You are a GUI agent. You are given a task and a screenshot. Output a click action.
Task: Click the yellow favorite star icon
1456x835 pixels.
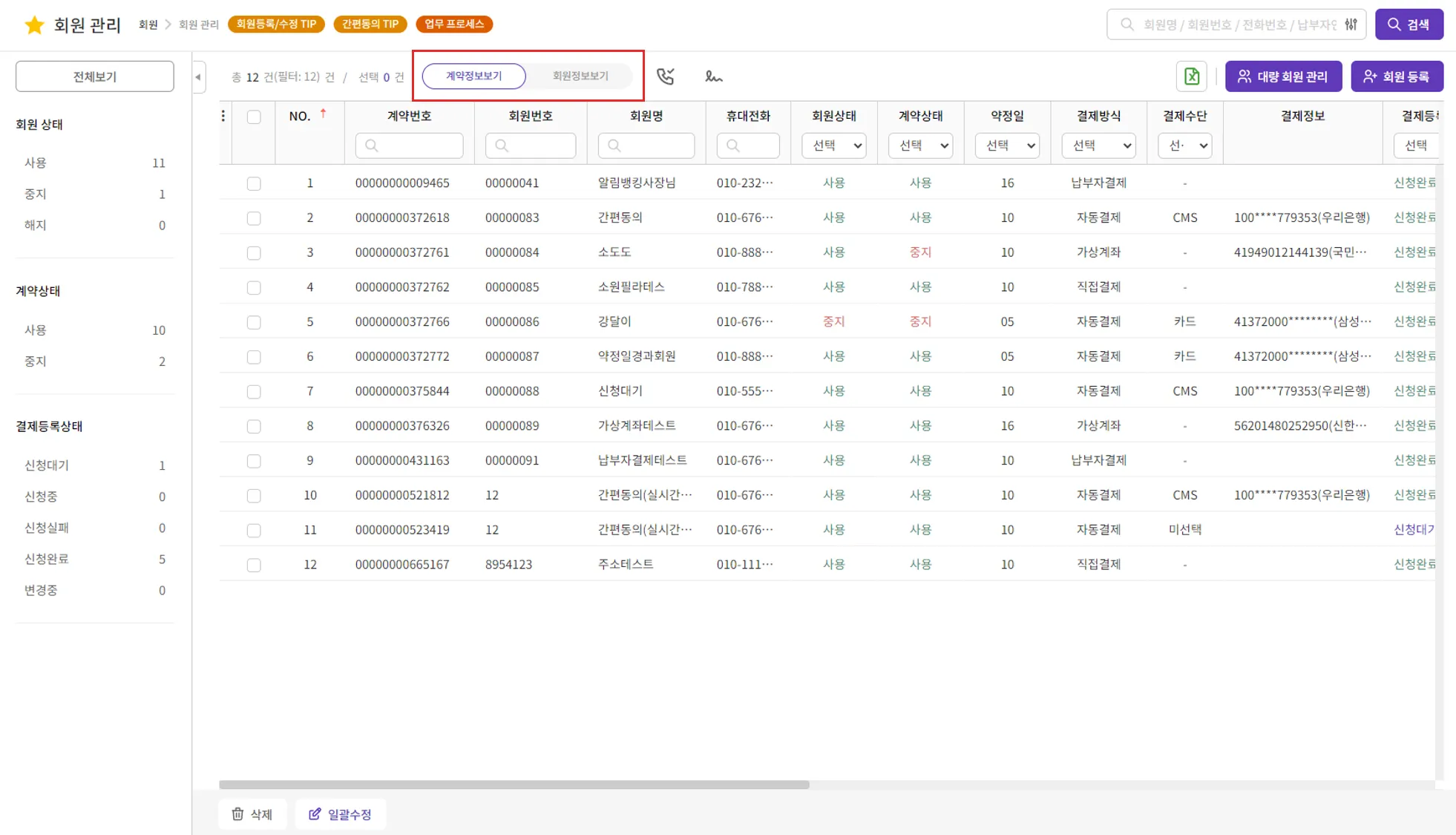34,25
